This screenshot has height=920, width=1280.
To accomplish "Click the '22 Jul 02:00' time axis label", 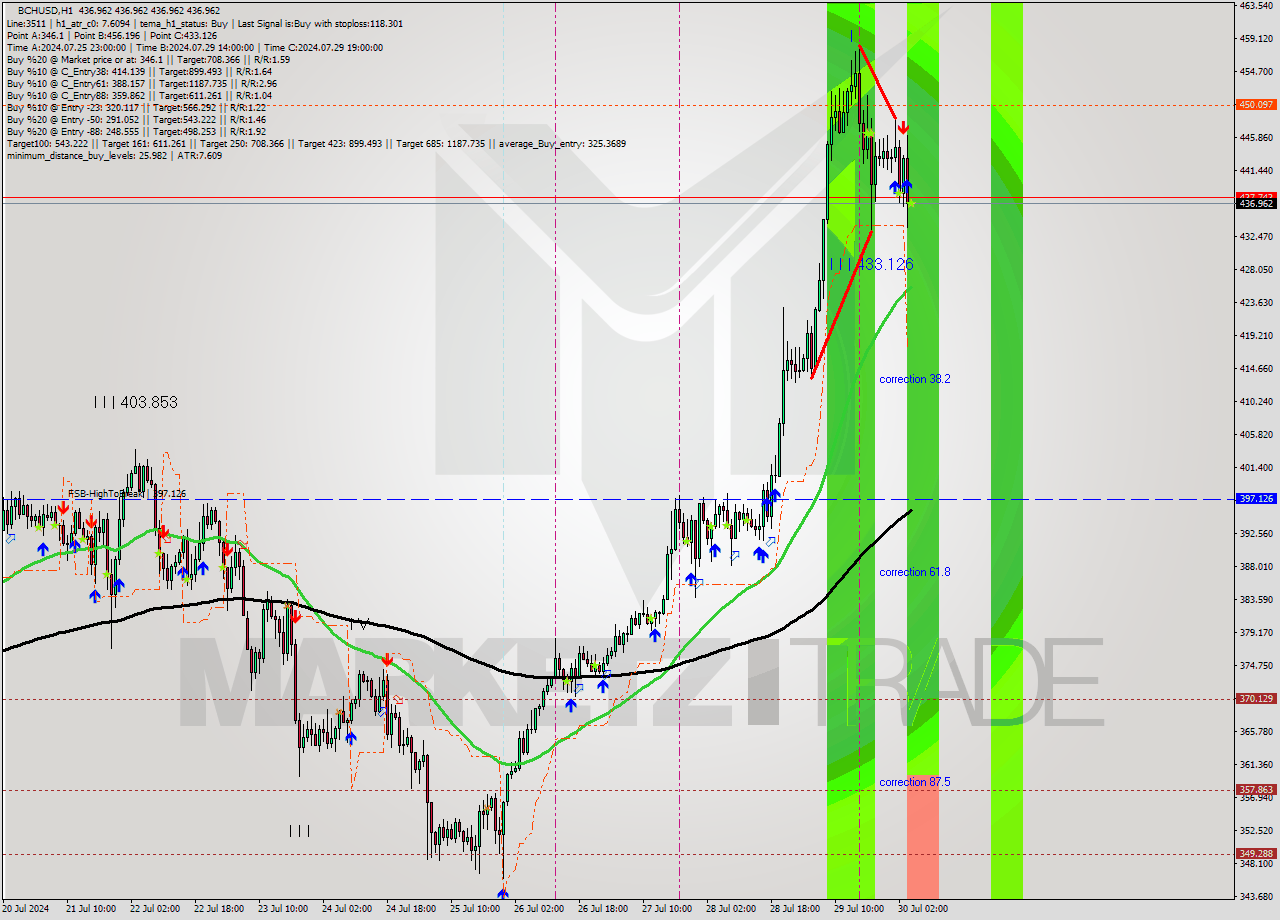I will [x=154, y=909].
